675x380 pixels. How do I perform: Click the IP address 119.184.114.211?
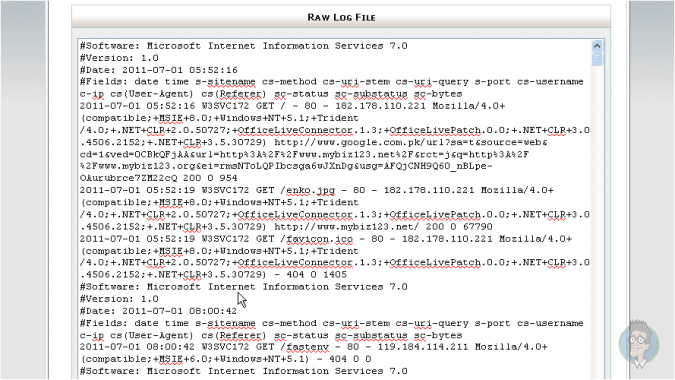pos(423,347)
